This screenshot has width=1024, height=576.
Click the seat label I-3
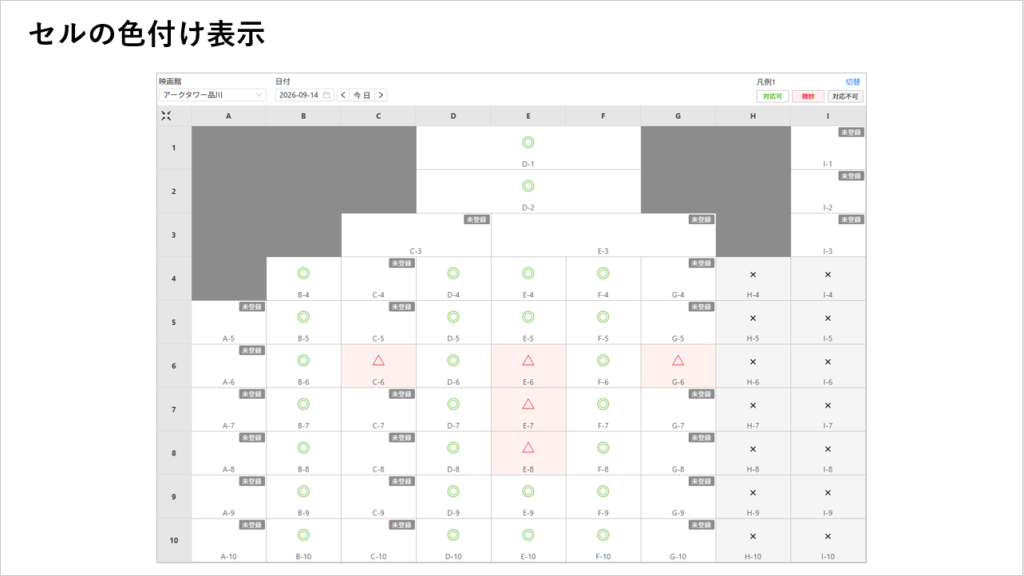[x=828, y=251]
